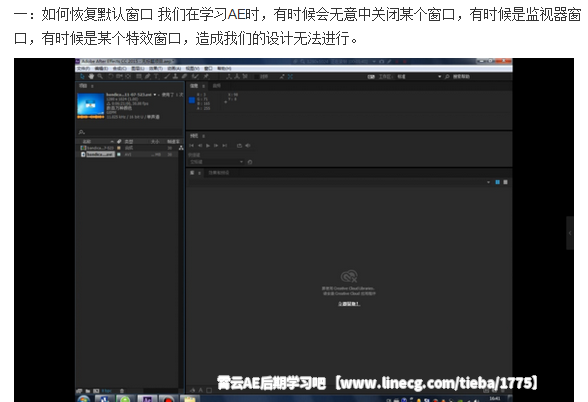This screenshot has width=588, height=402.
Task: Open the 效果 Effect menu
Action: click(x=156, y=69)
